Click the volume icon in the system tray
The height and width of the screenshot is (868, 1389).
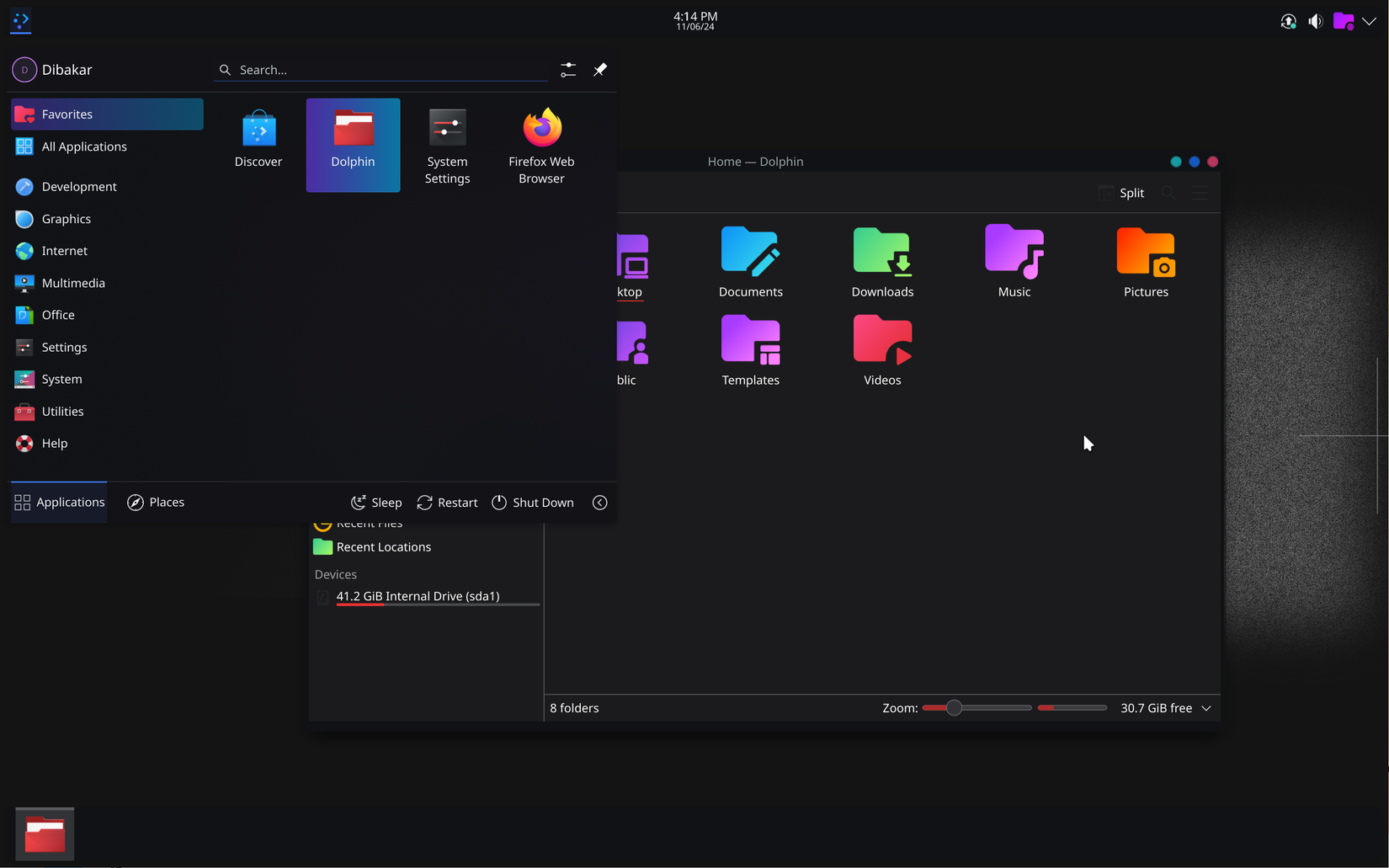(x=1316, y=21)
